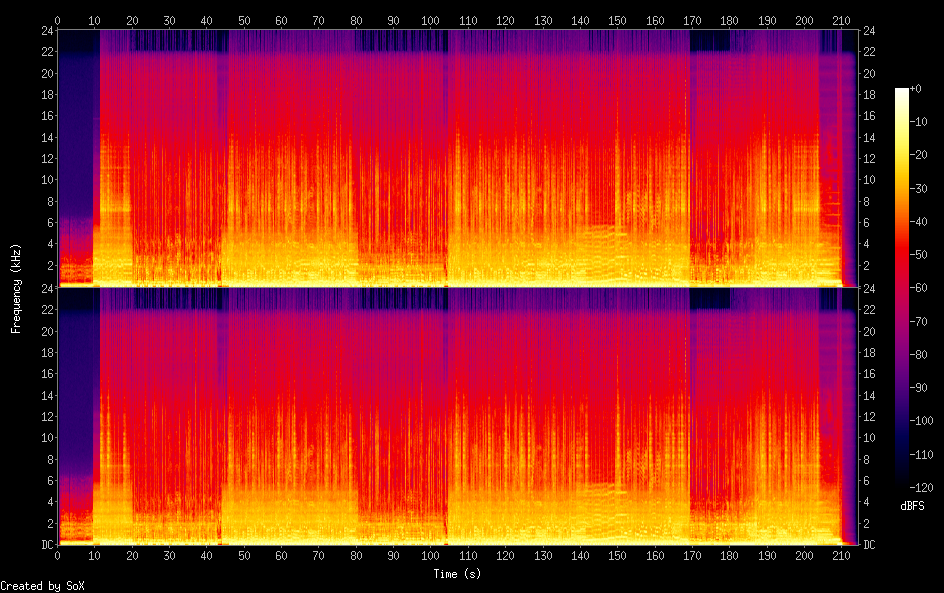Click the "200" tick on the bottom time axis
944x593 pixels.
click(804, 556)
